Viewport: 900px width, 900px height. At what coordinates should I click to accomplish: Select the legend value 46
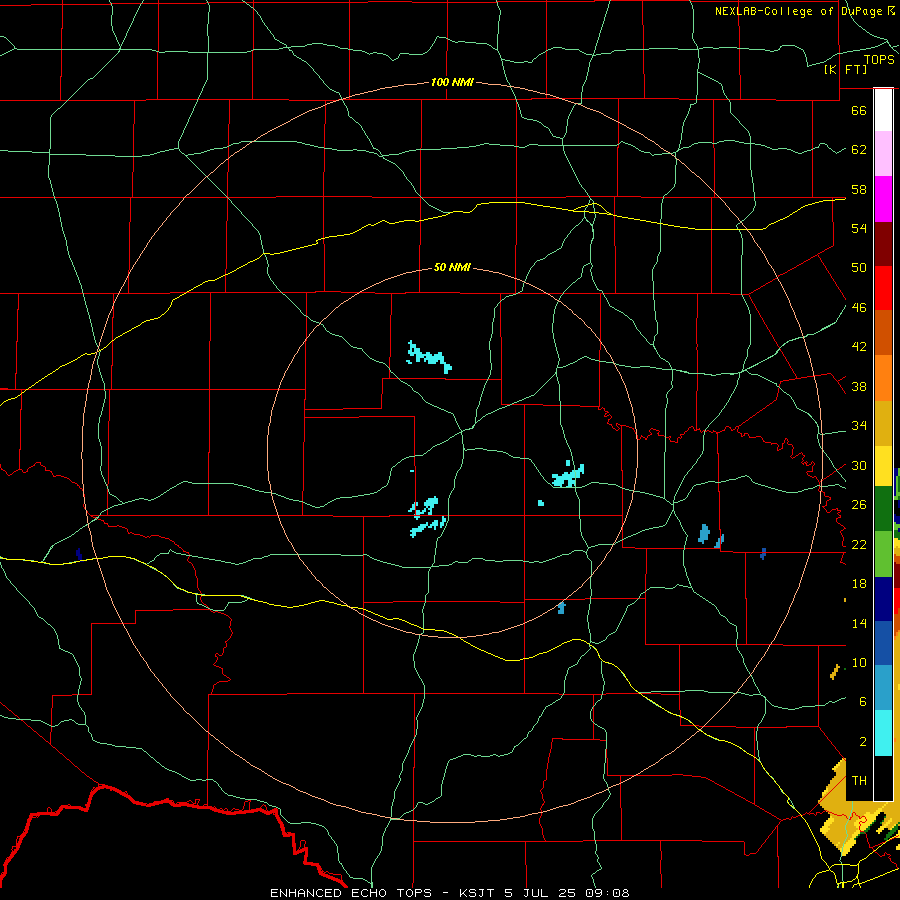(x=859, y=308)
